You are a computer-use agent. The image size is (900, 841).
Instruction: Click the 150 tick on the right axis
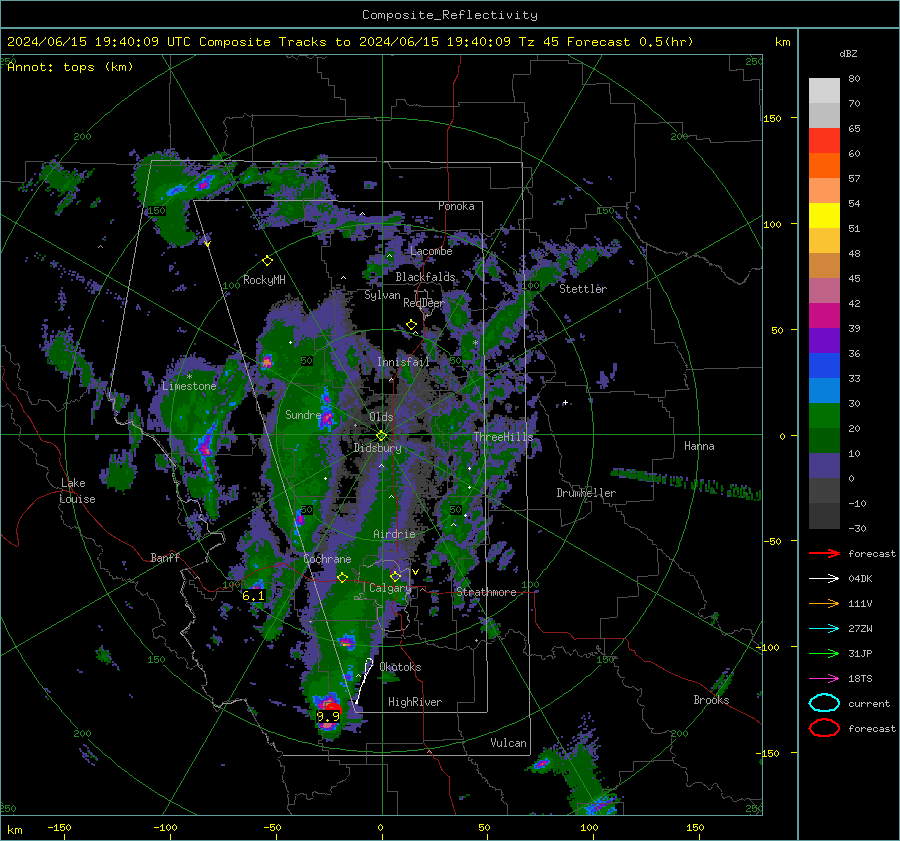pos(773,118)
